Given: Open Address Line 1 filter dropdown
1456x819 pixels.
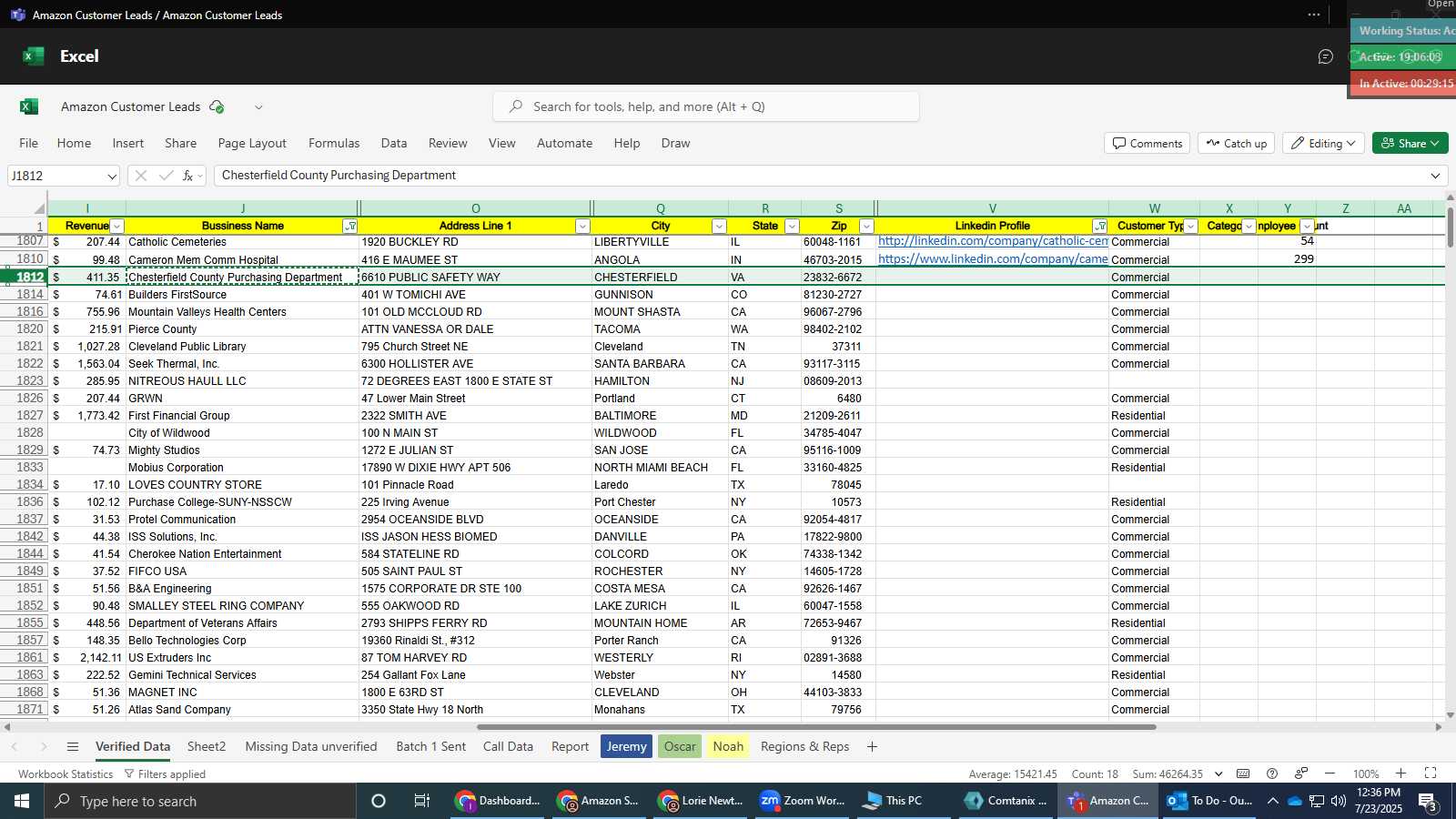Looking at the screenshot, I should click(x=582, y=227).
